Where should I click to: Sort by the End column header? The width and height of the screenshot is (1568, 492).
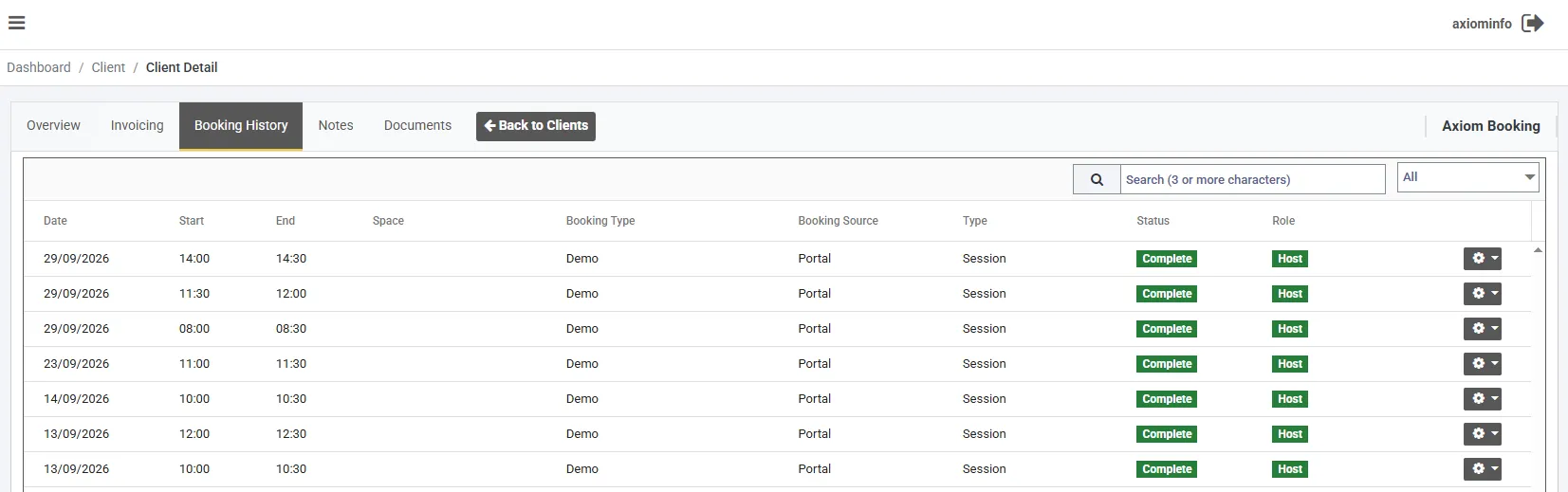[x=286, y=221]
